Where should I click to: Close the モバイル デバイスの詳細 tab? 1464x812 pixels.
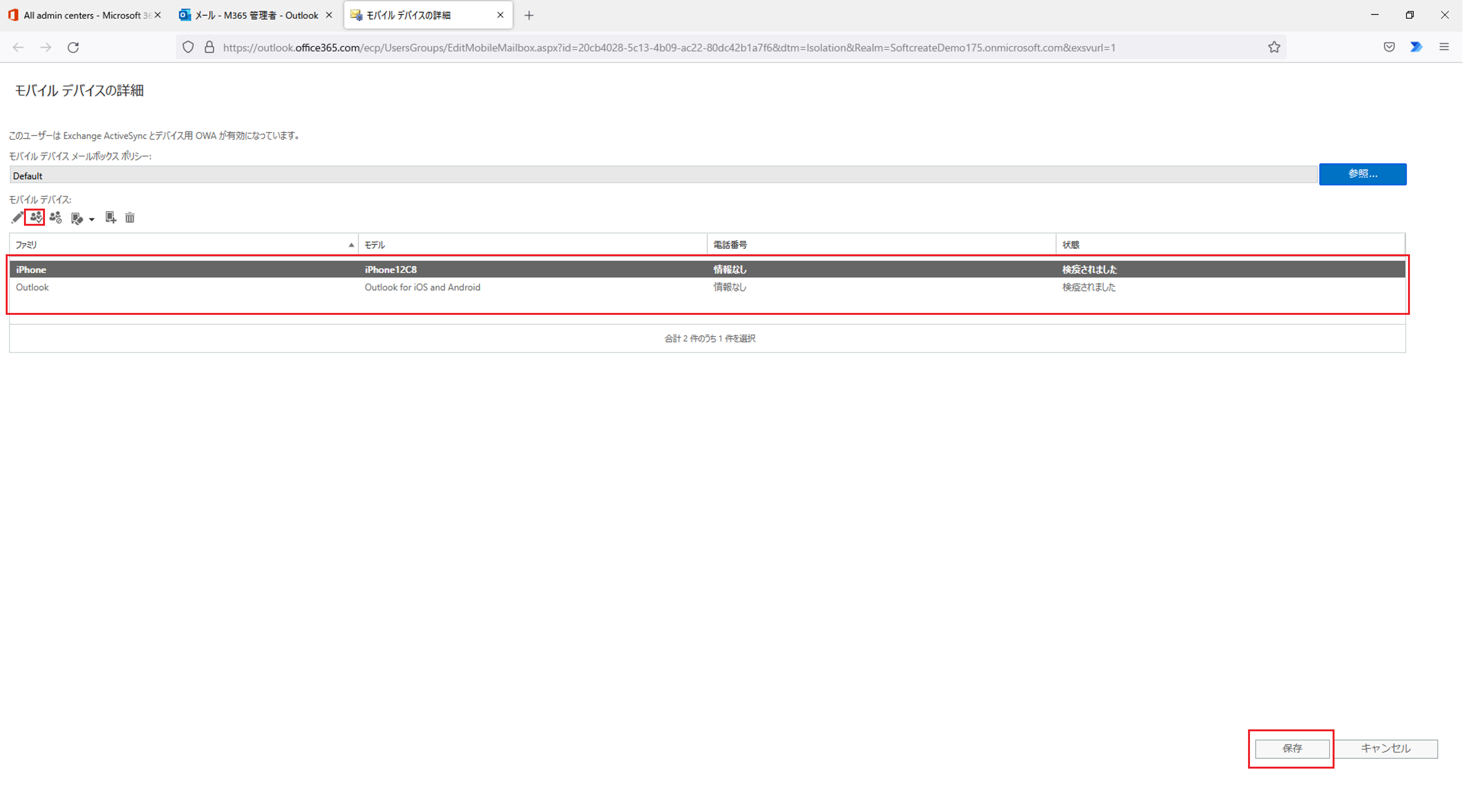tap(501, 15)
